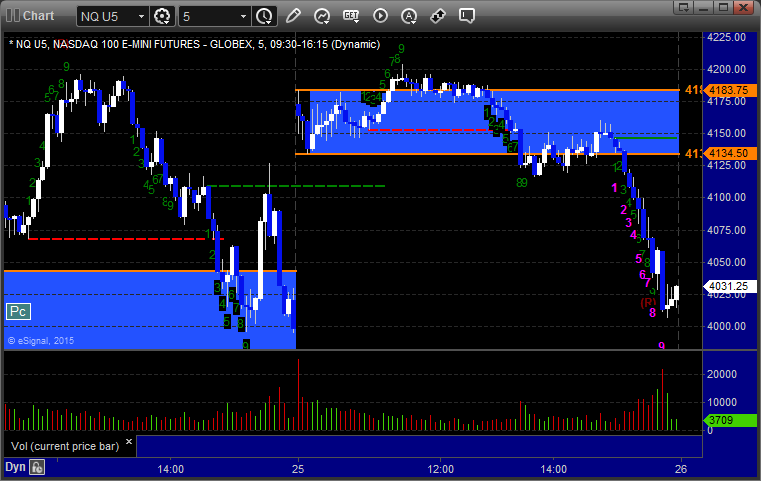Open the window options menu icon

684,7
